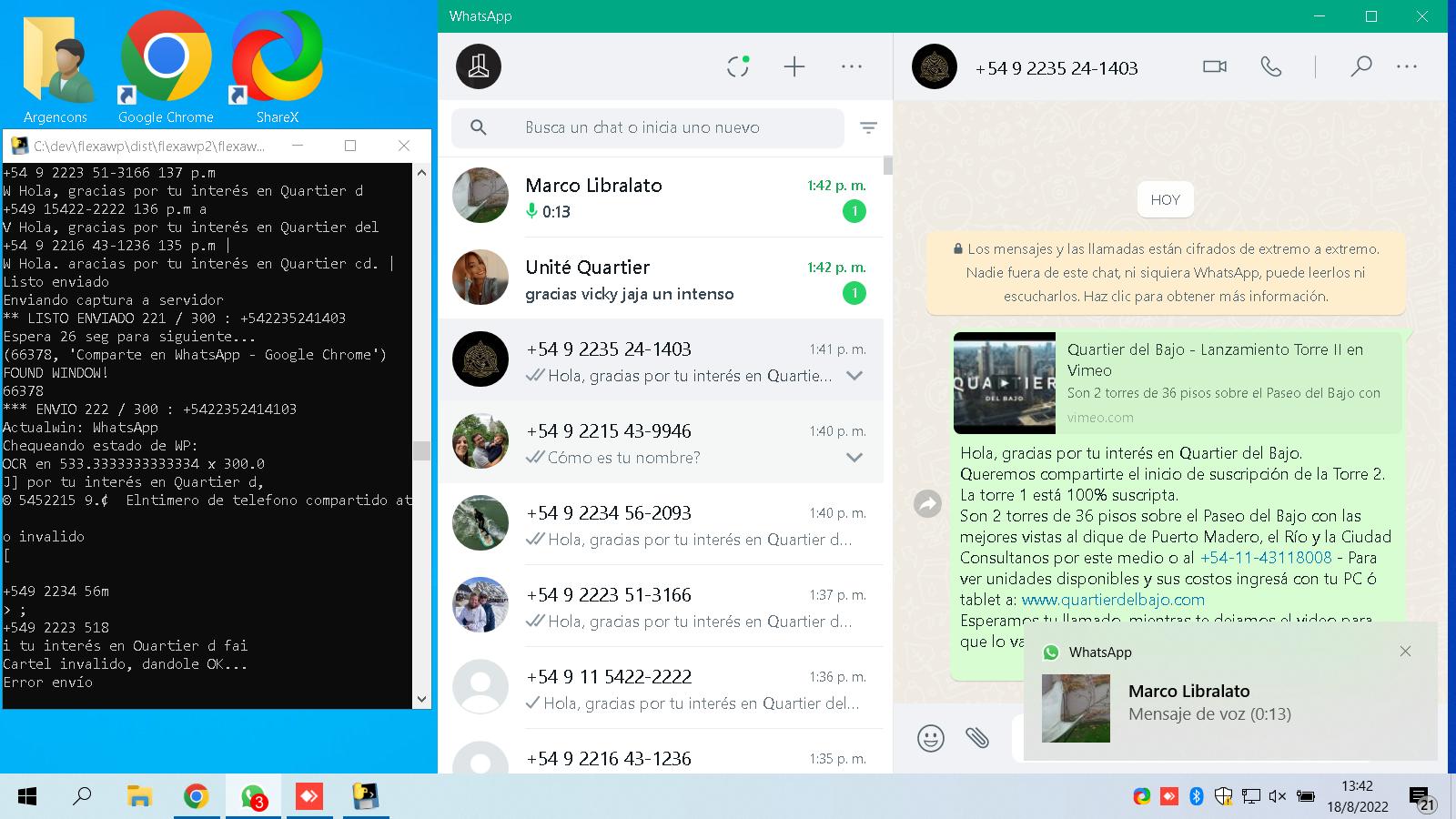Screen dimensions: 1456x819
Task: Open www.quartierdelbajo.com link
Action: click(x=1113, y=600)
